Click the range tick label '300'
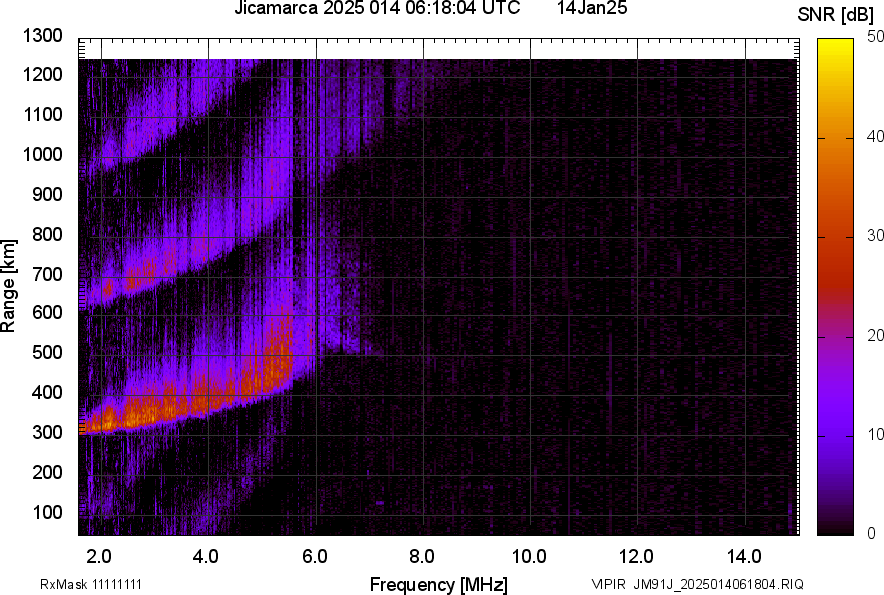The width and height of the screenshot is (884, 595). pos(47,433)
